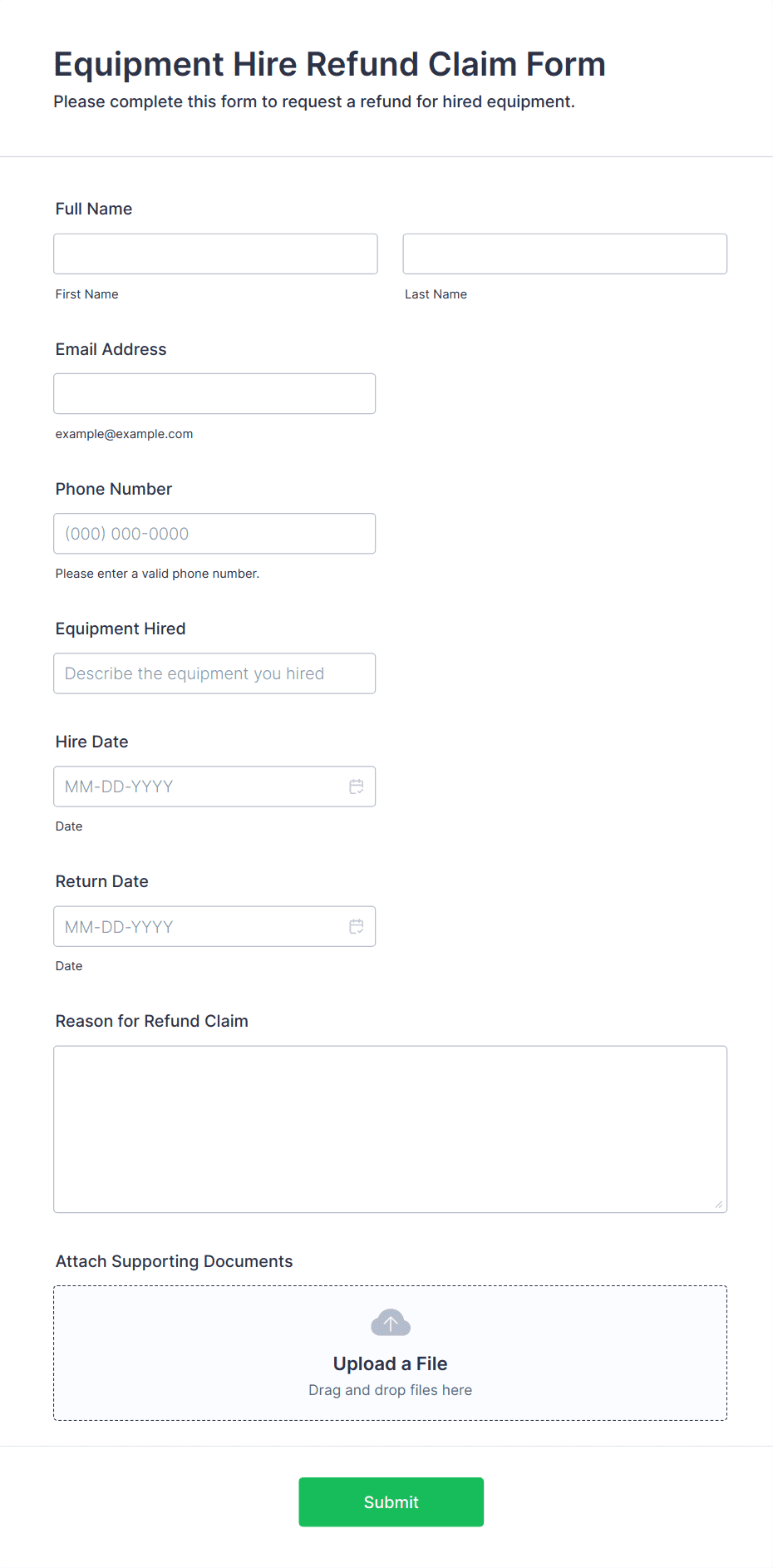Click the "Full Name" field label
The height and width of the screenshot is (1568, 773).
point(94,209)
